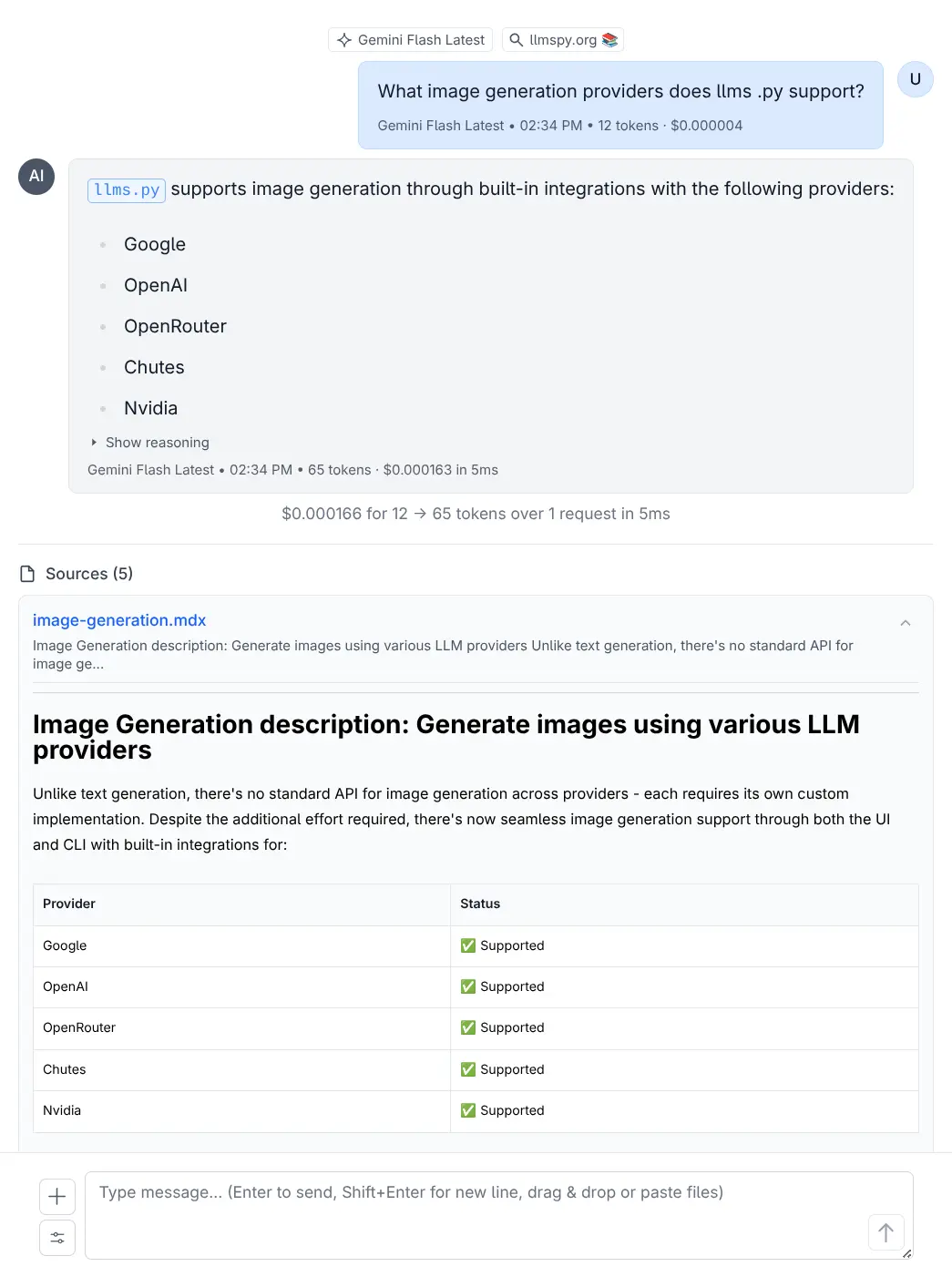This screenshot has height=1287, width=952.
Task: Expand Show reasoning disclosure triangle
Action: coord(94,443)
